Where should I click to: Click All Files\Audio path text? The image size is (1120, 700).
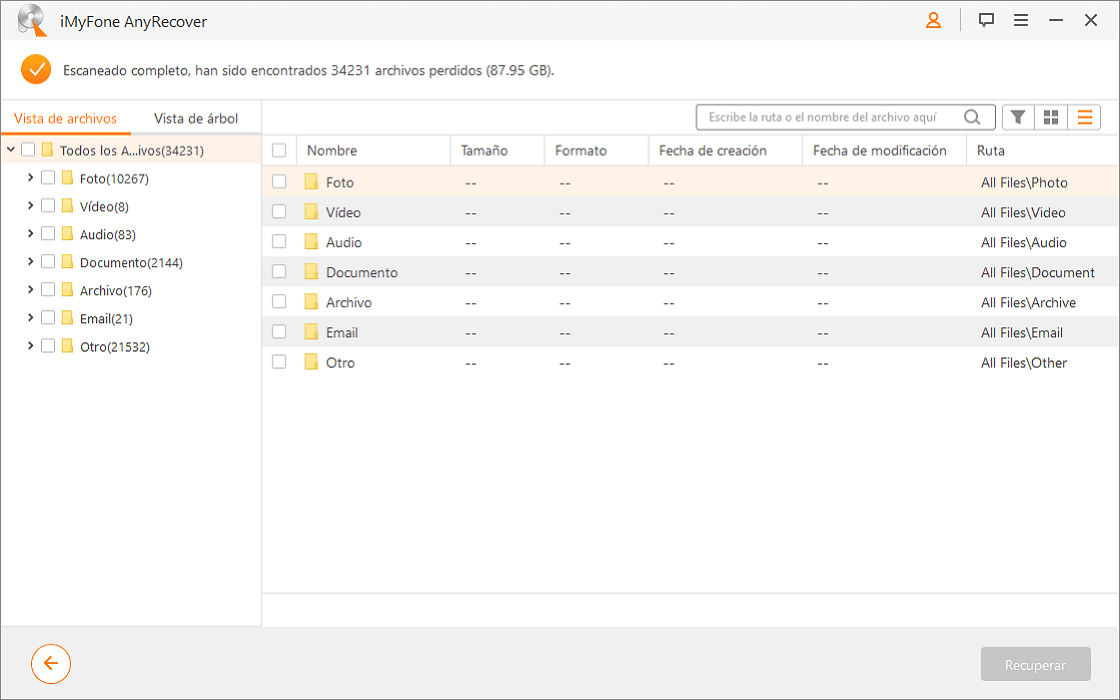point(1024,243)
